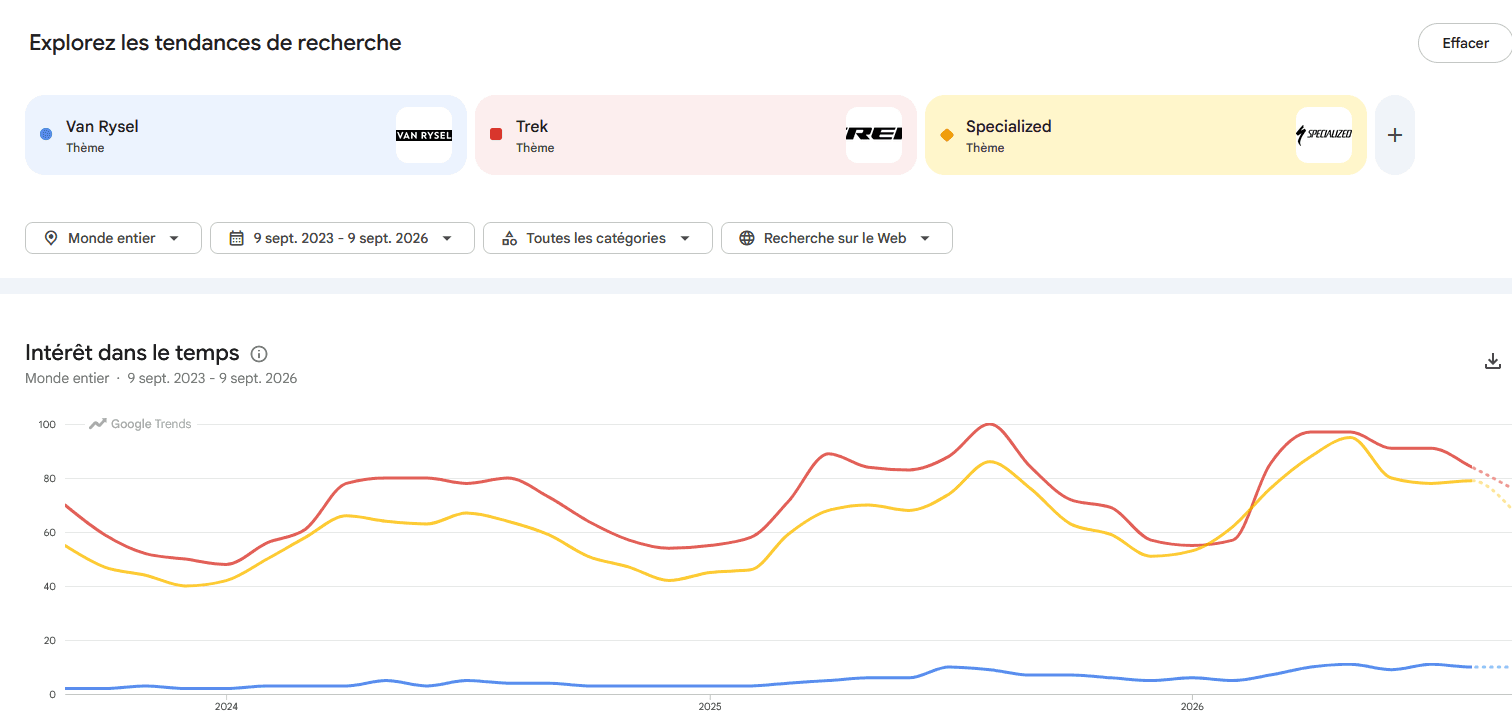
Task: Select the Specialized search term text
Action: [x=1008, y=126]
